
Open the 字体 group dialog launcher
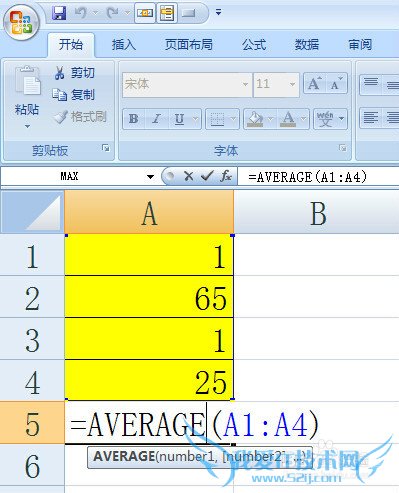click(x=342, y=148)
